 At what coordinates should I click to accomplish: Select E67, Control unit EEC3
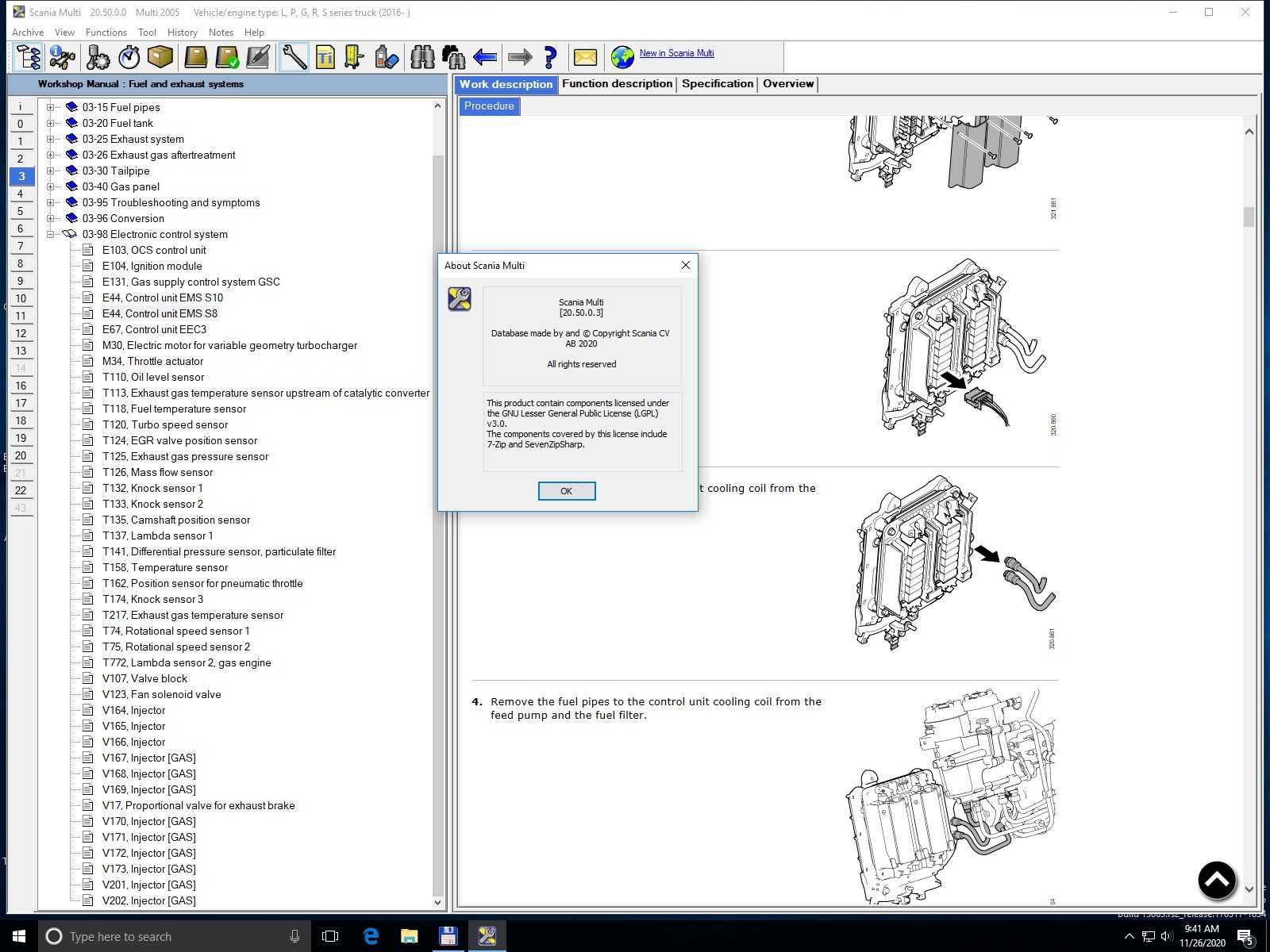click(x=154, y=329)
